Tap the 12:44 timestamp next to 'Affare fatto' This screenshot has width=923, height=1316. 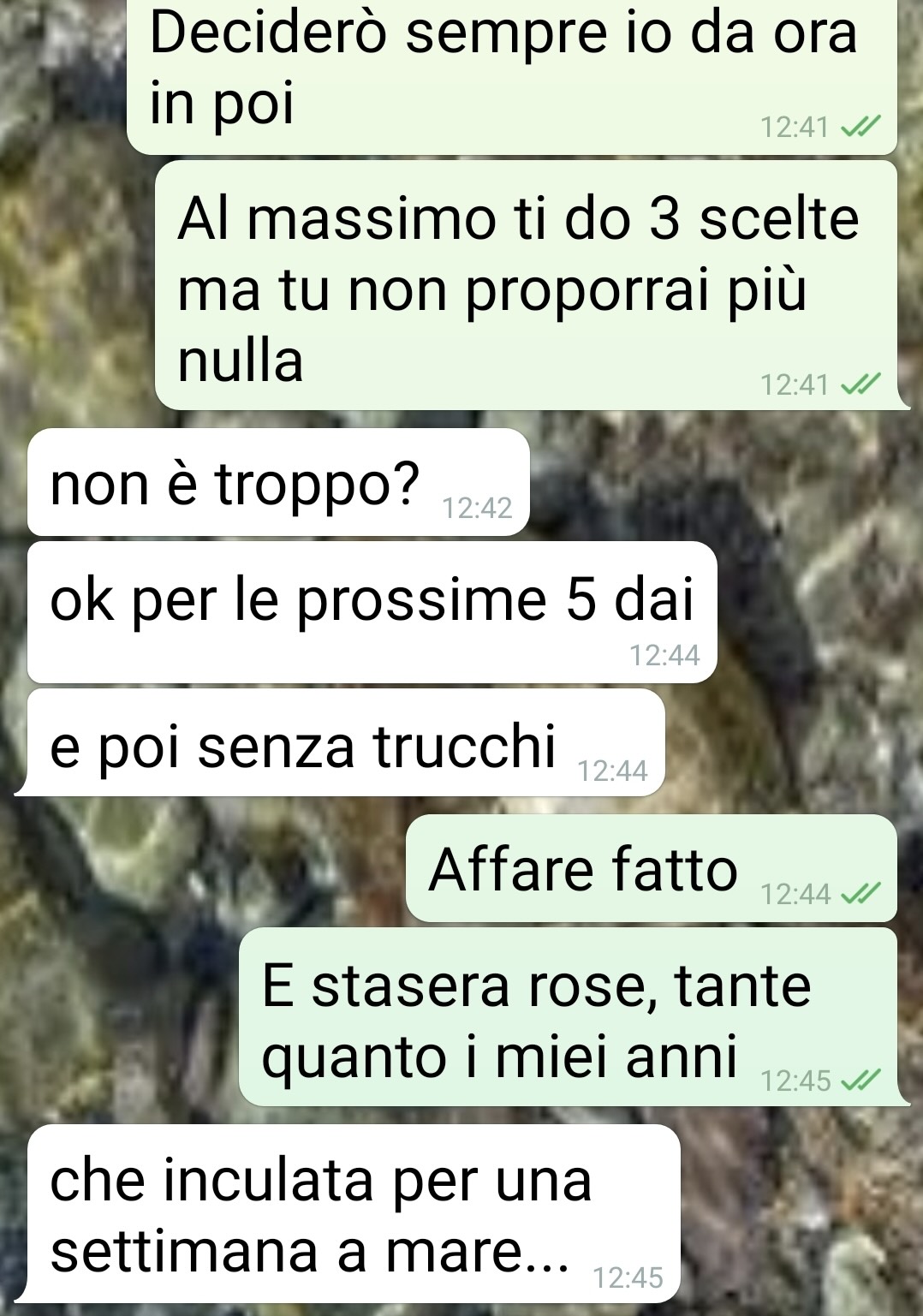[x=795, y=895]
